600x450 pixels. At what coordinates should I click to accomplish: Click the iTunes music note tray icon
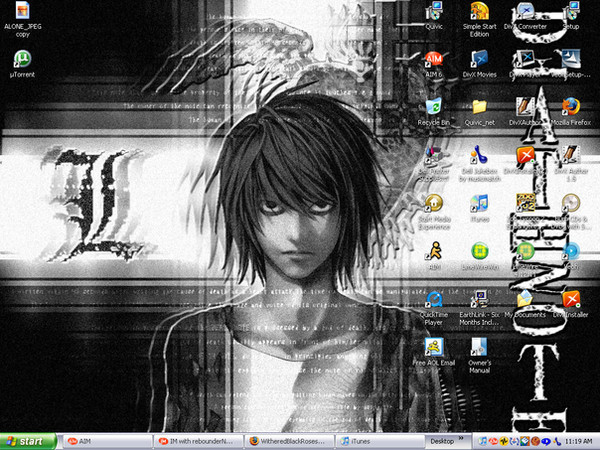coord(483,442)
